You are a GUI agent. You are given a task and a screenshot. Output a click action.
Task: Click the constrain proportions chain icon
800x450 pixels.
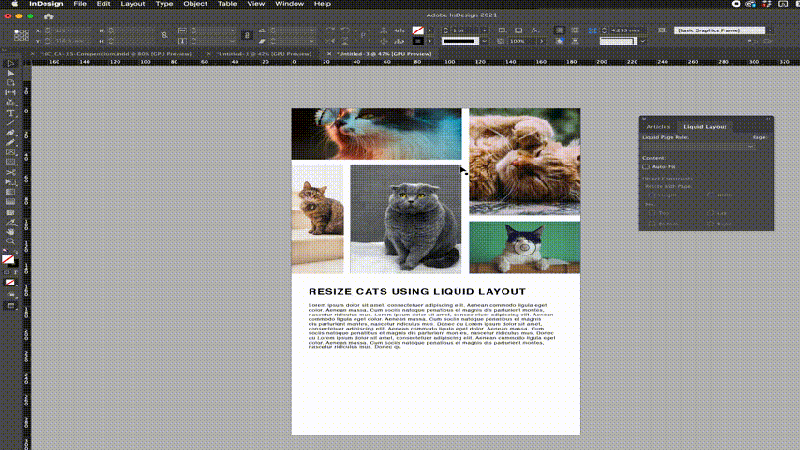(x=164, y=35)
